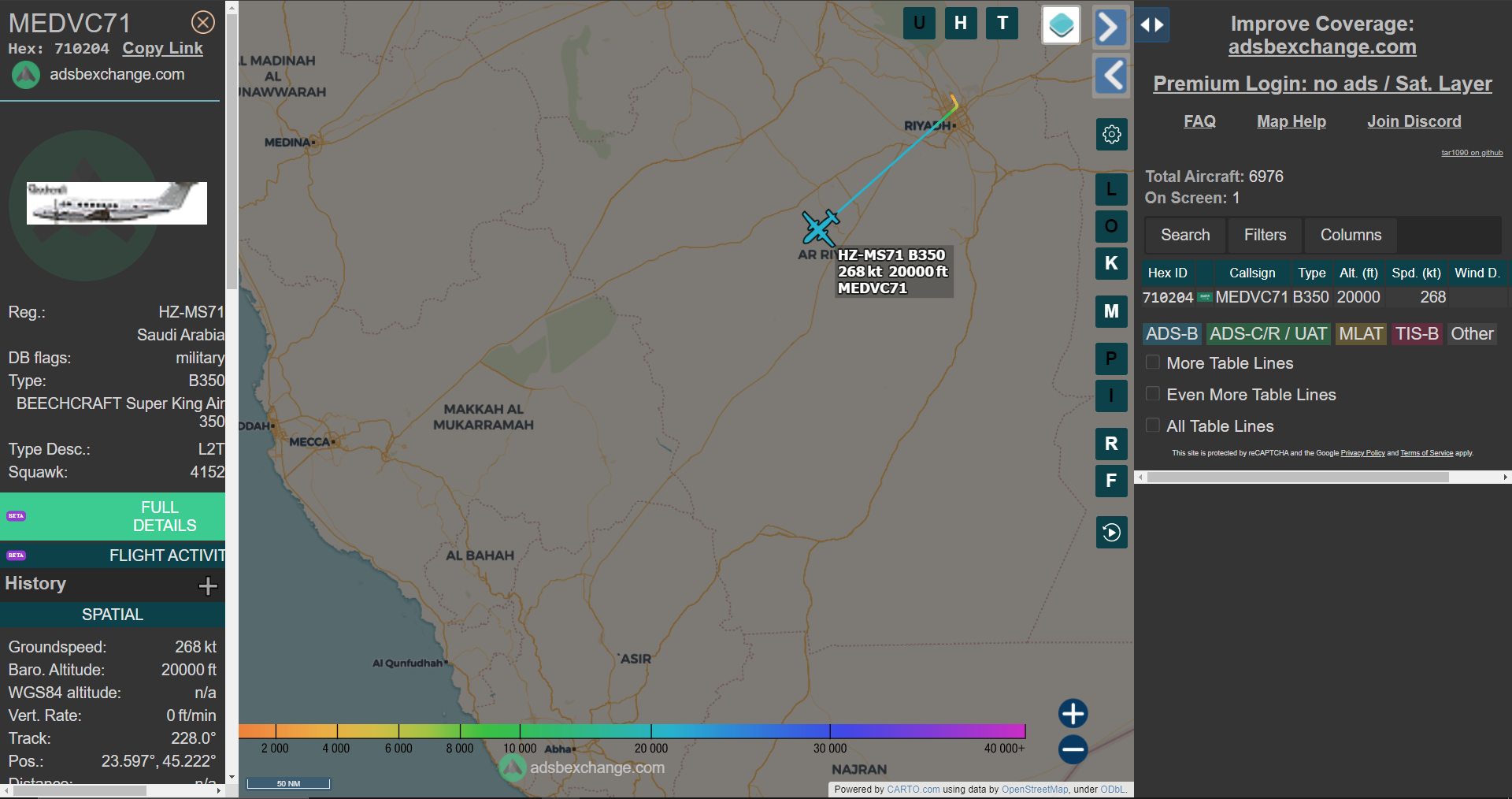Click the K map option button

click(x=1111, y=263)
